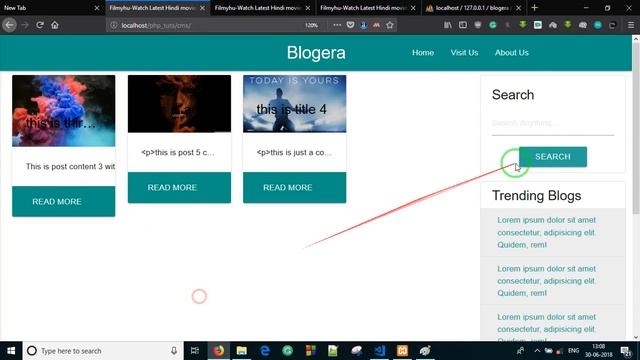Open File Explorer from the taskbar
The width and height of the screenshot is (640, 360).
click(242, 351)
